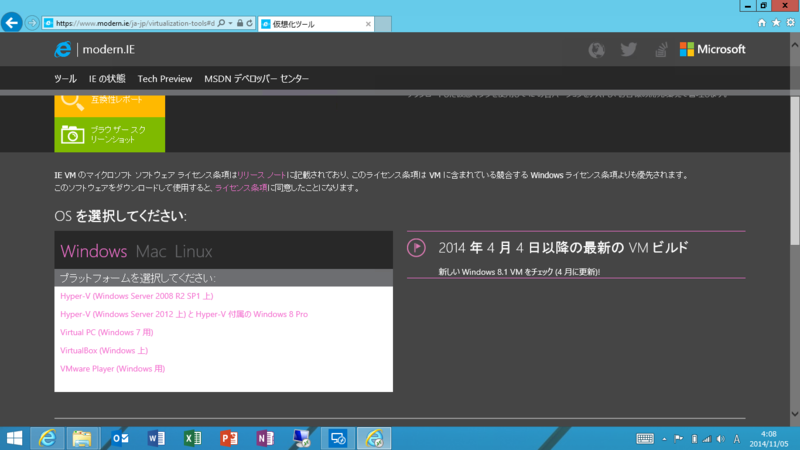The height and width of the screenshot is (450, 800).
Task: Open Internet Explorer from taskbar
Action: 47,438
